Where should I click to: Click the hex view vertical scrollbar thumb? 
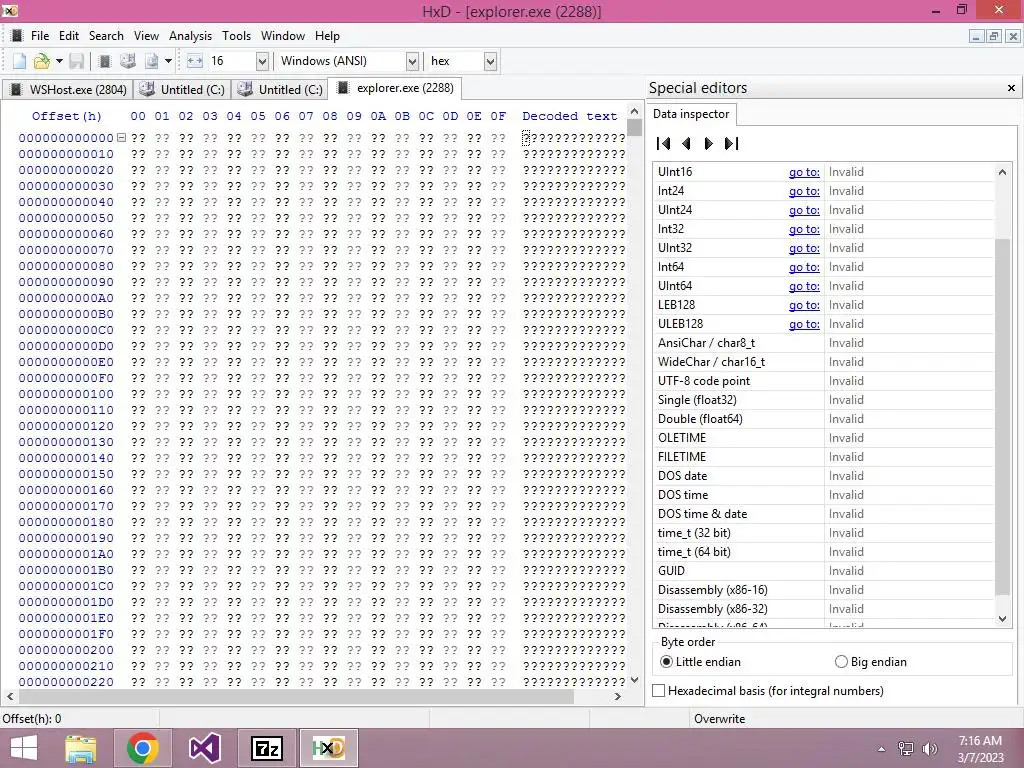[x=634, y=127]
